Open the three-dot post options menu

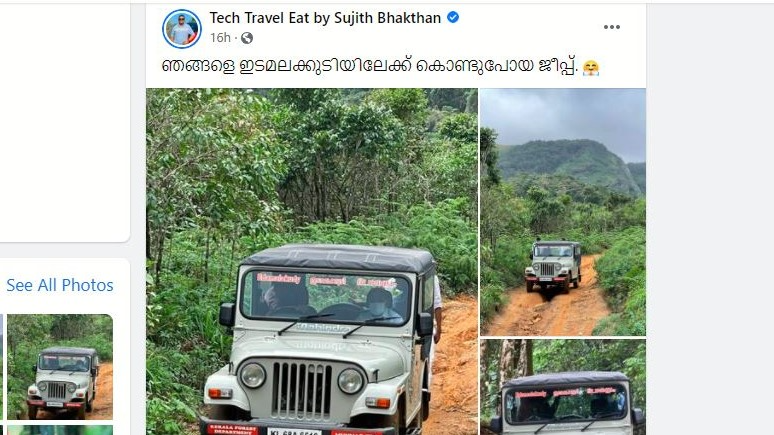tap(612, 27)
